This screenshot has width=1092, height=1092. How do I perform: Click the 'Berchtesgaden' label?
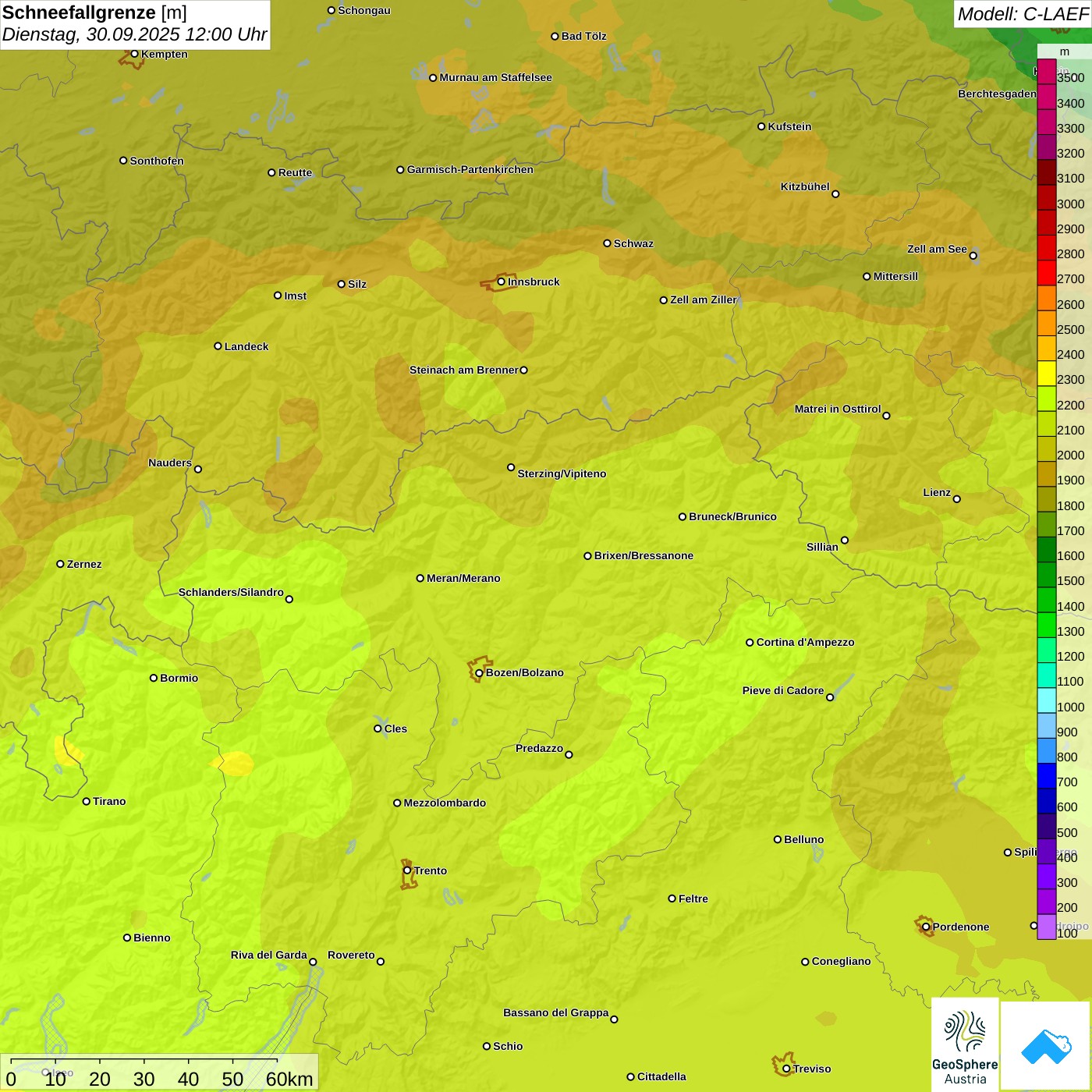997,94
